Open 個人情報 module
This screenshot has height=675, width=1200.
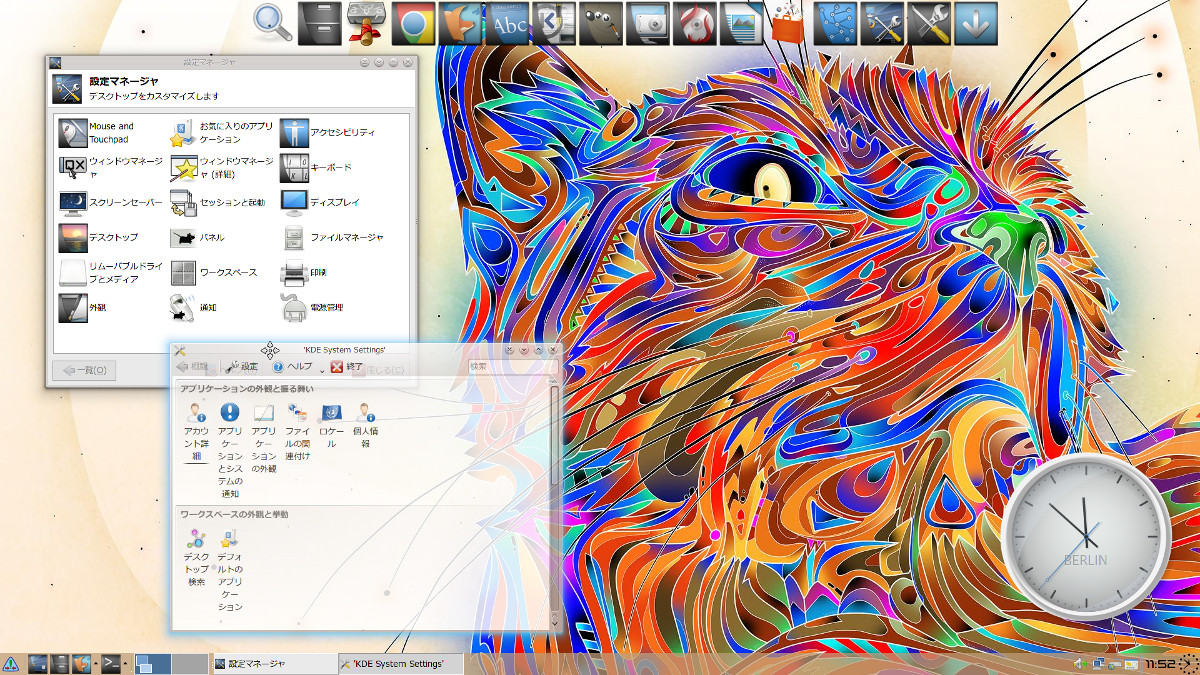pyautogui.click(x=366, y=424)
